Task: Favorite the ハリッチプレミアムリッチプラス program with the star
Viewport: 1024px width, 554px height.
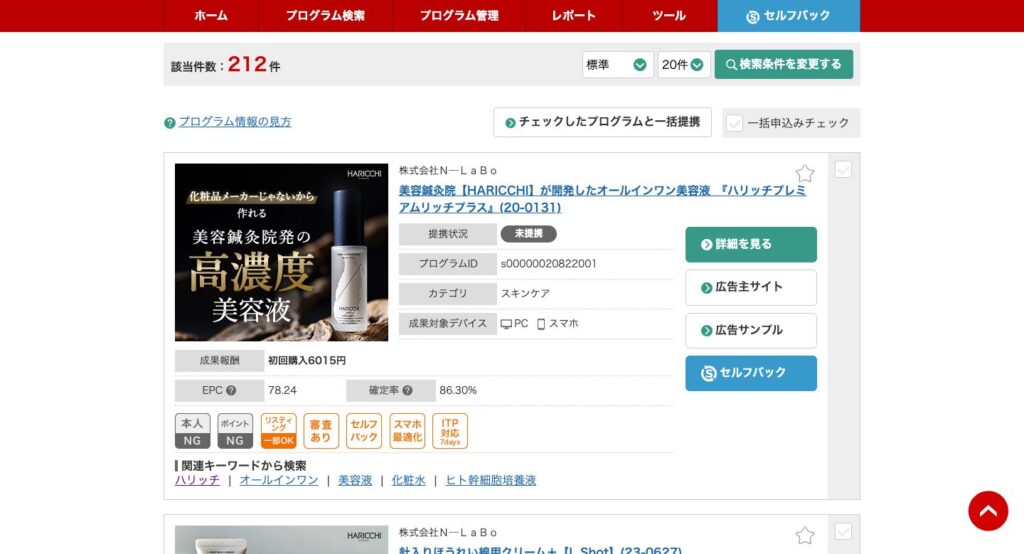Action: pyautogui.click(x=805, y=173)
